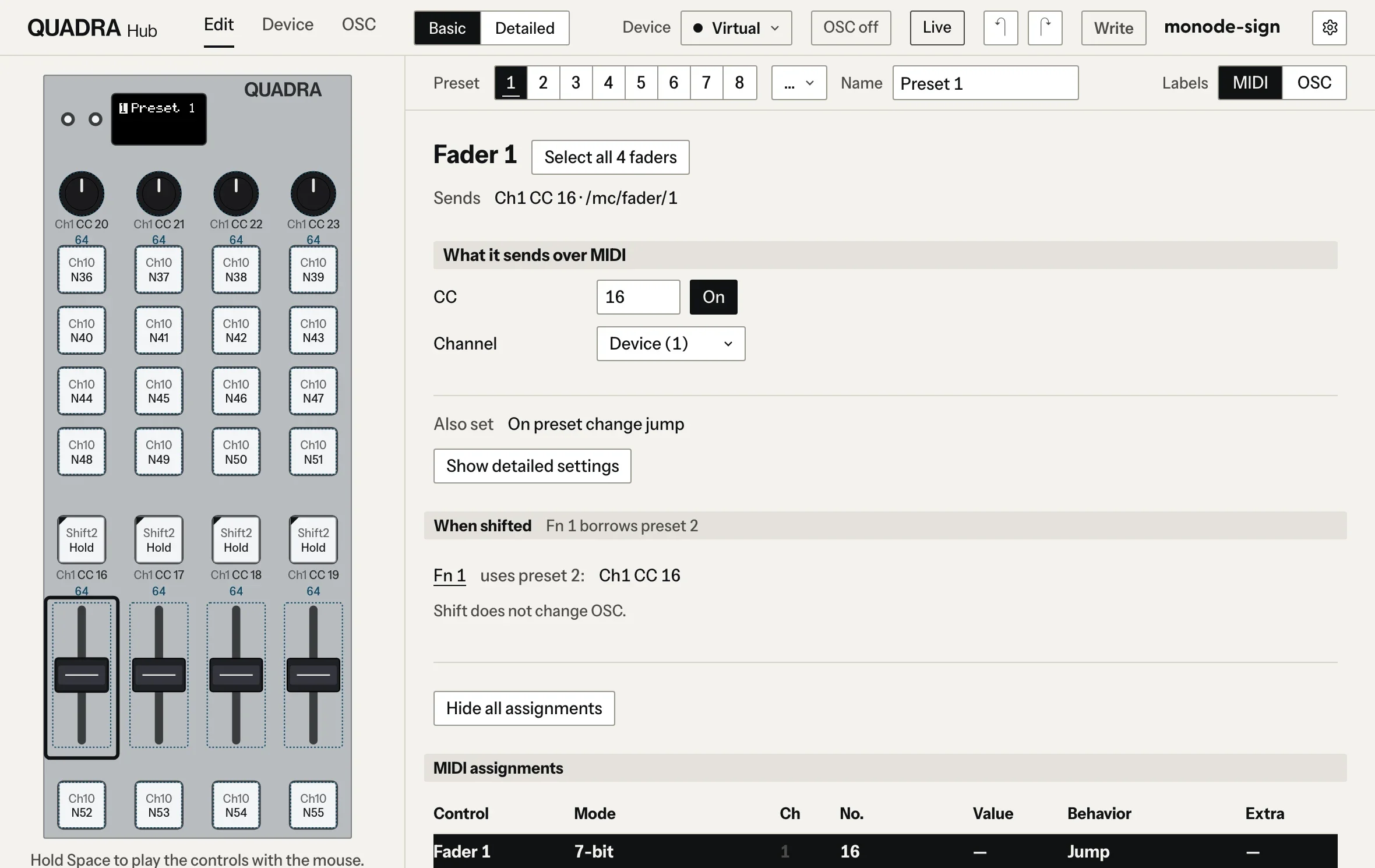Screen dimensions: 1375x868
Task: Select the Shift2 Hold button above CC 19
Action: click(313, 539)
